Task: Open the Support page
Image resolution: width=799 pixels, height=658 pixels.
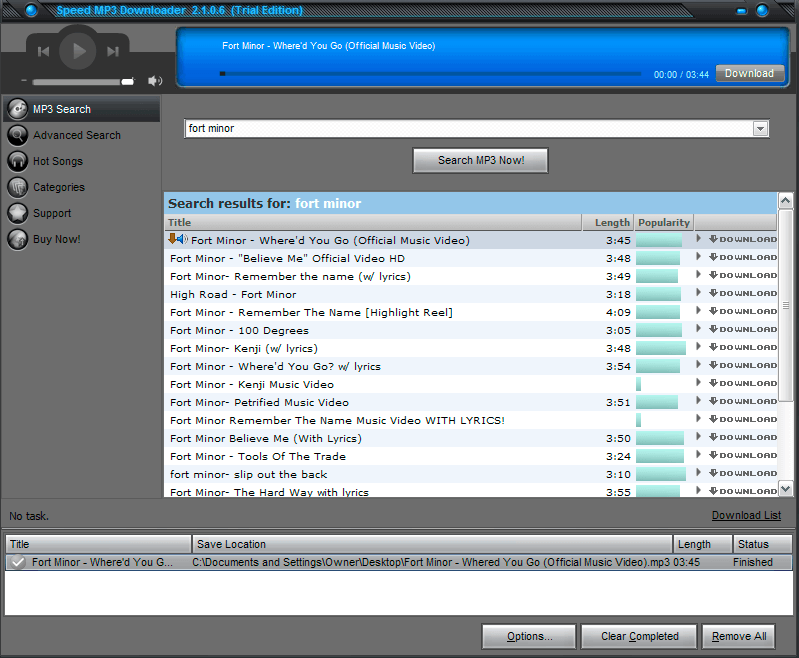Action: pyautogui.click(x=52, y=213)
